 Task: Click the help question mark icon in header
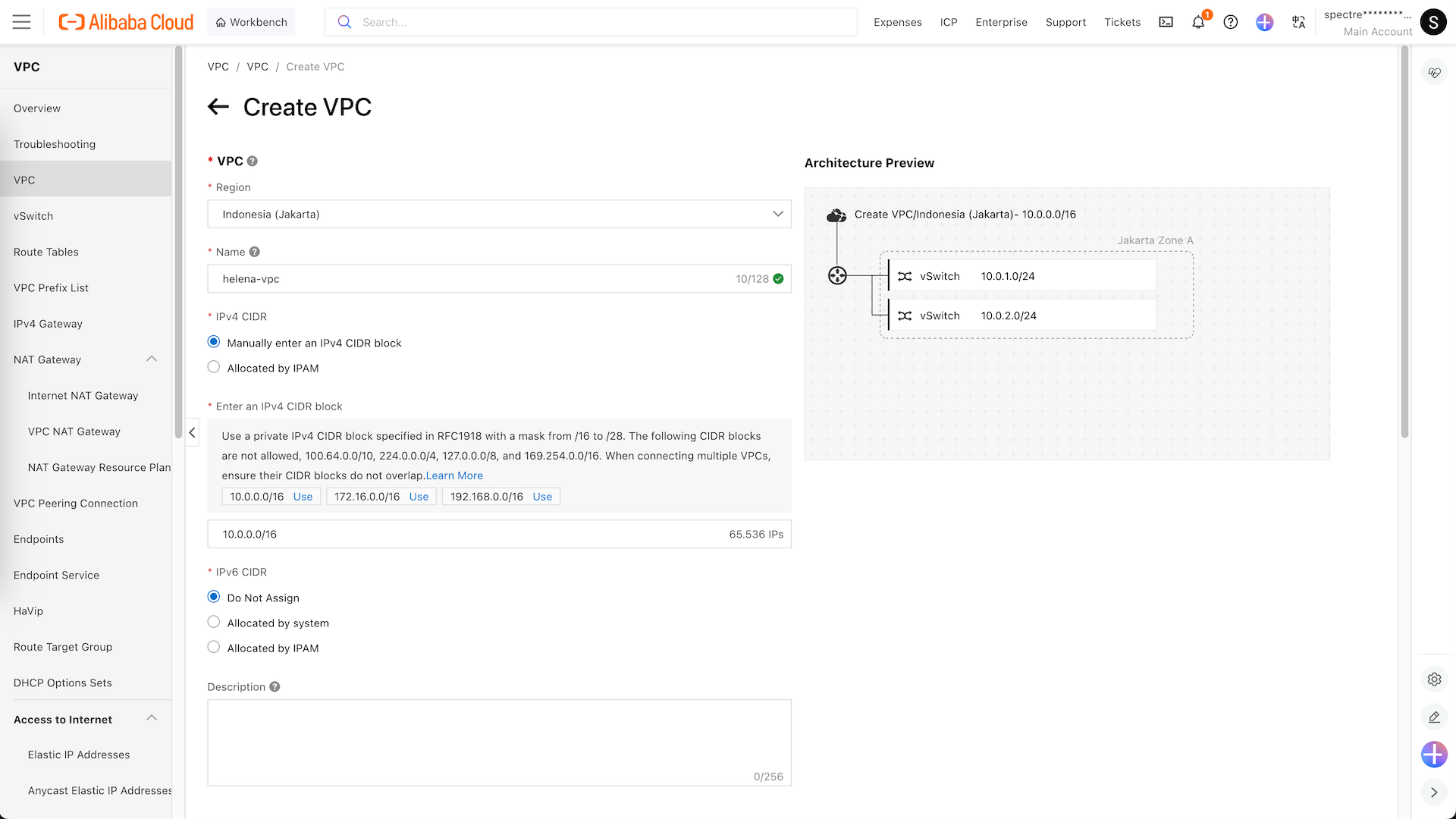(1231, 22)
